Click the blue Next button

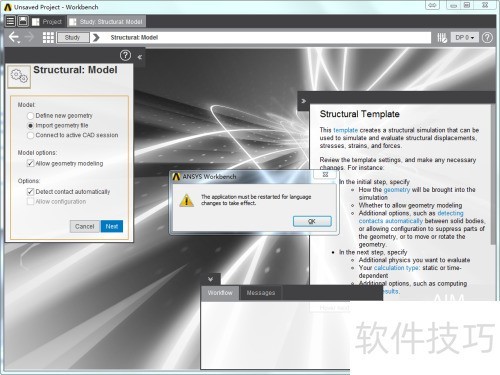click(x=112, y=226)
